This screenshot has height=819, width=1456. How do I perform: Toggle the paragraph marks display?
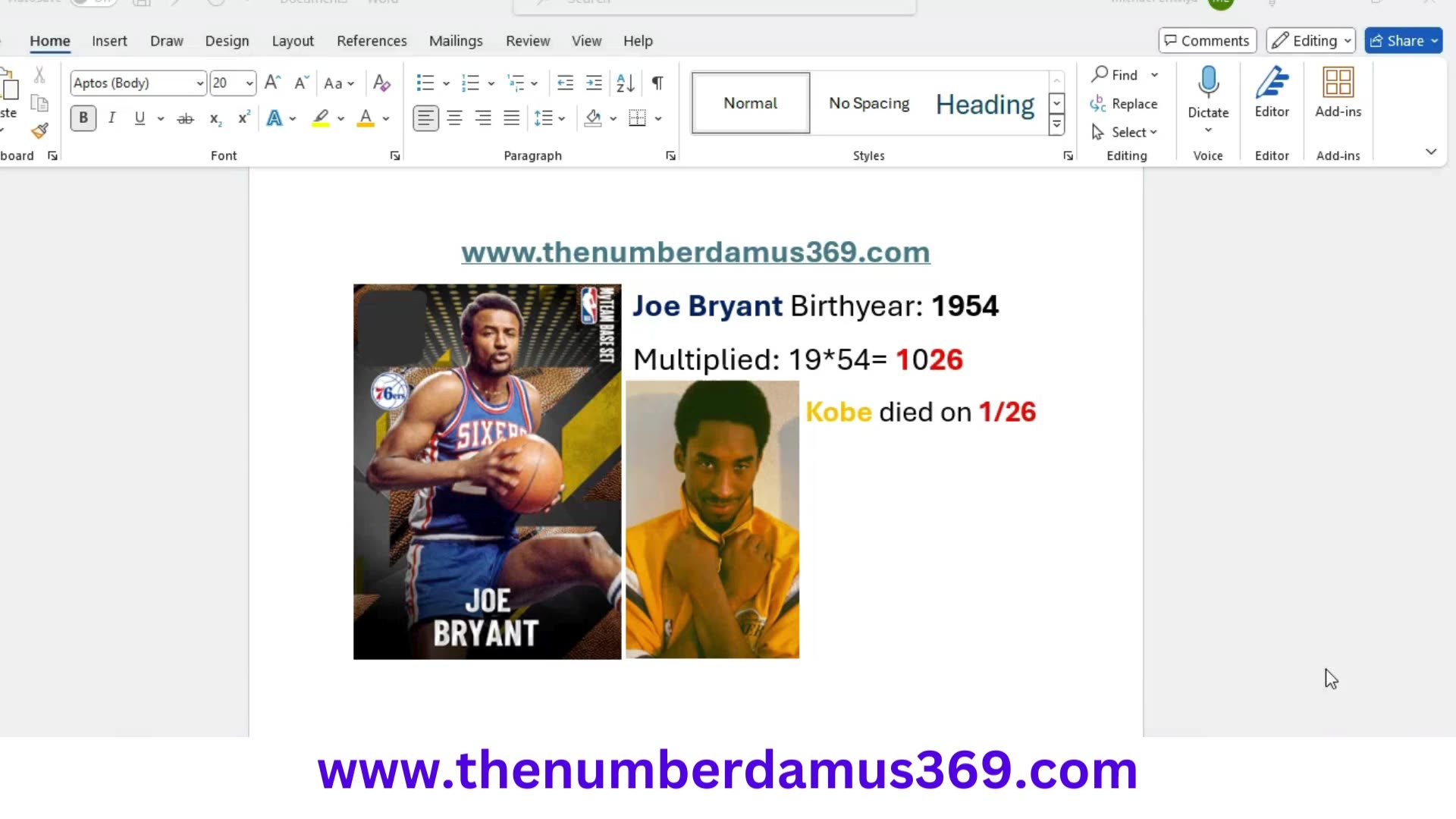tap(657, 83)
